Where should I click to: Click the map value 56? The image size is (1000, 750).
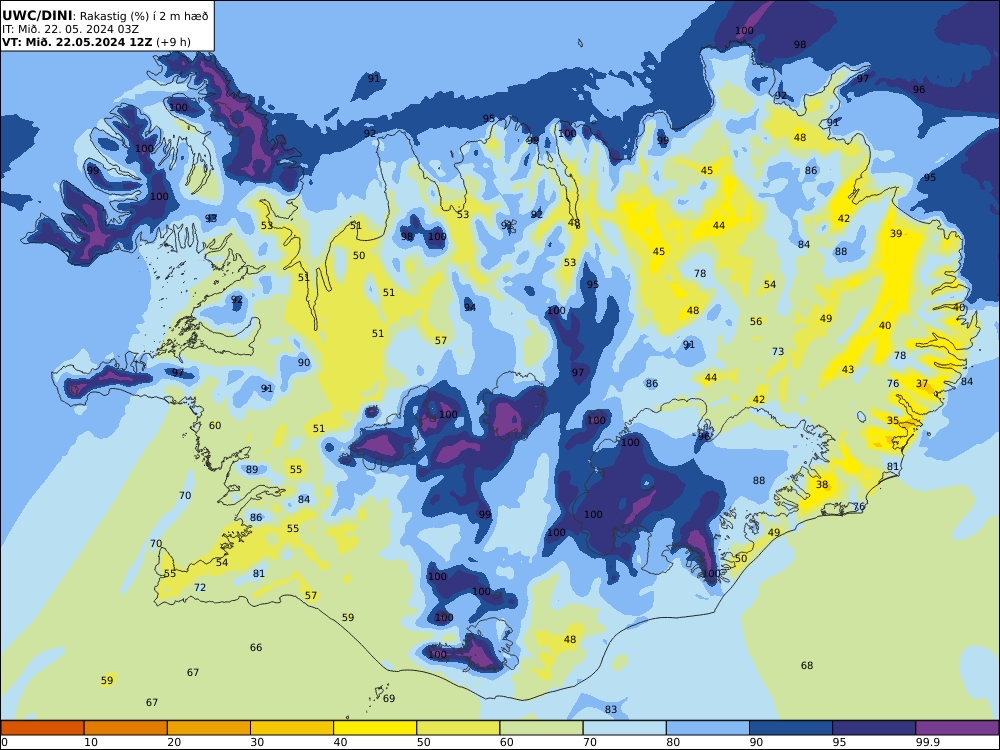tap(756, 321)
